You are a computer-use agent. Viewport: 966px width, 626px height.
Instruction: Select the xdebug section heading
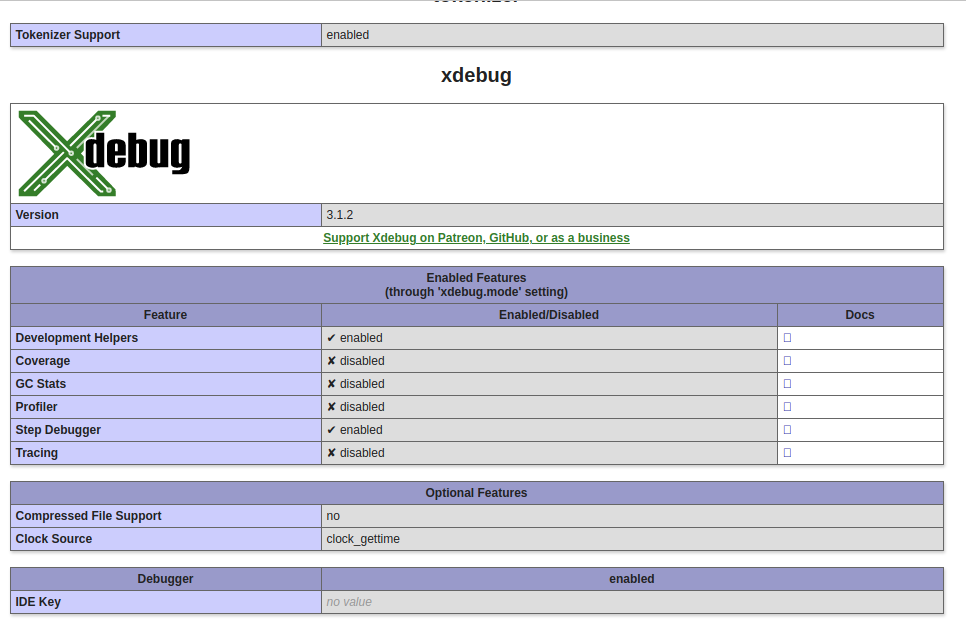click(x=476, y=75)
